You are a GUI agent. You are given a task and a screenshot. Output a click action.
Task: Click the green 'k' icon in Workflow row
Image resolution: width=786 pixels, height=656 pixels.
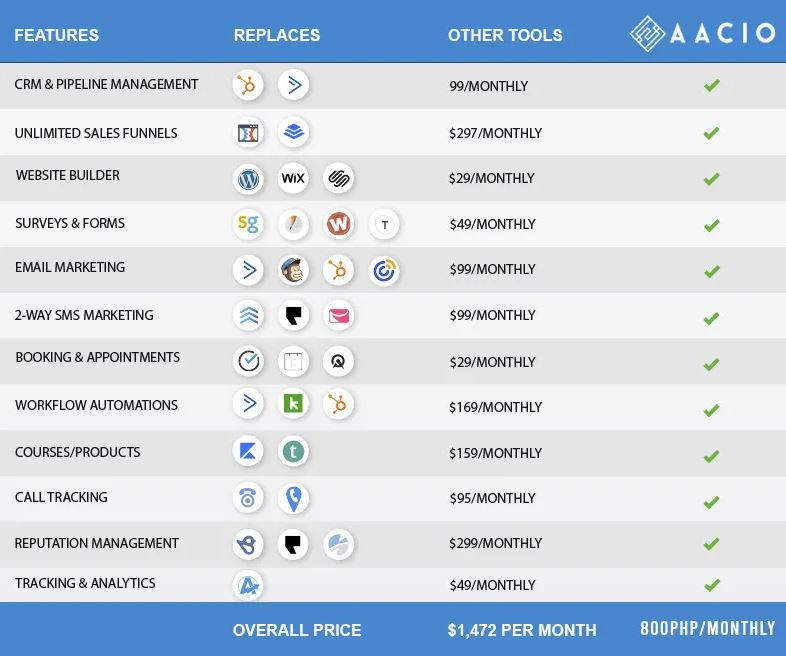tap(293, 404)
